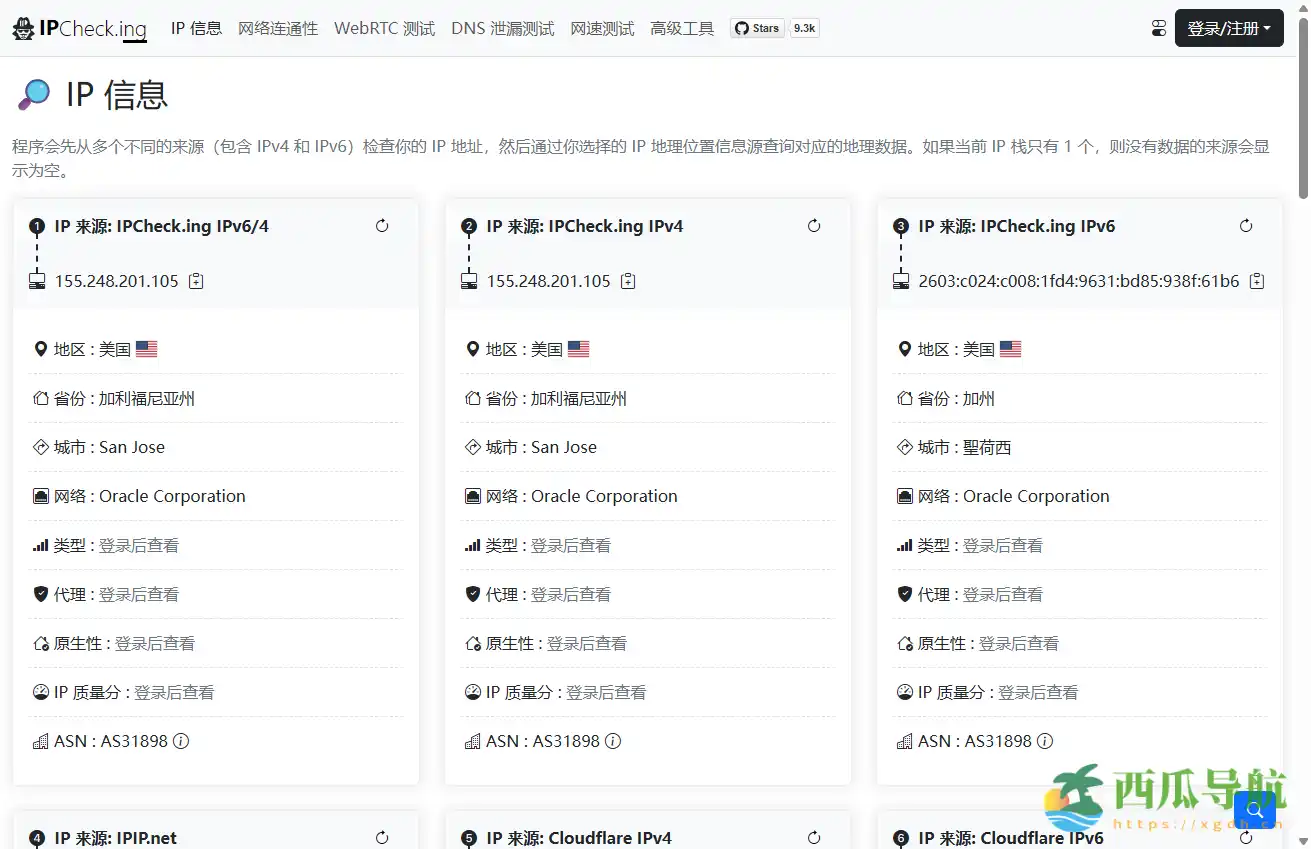Copy the IPv4 address in the first card
Viewport: 1311px width, 849px height.
pyautogui.click(x=196, y=281)
